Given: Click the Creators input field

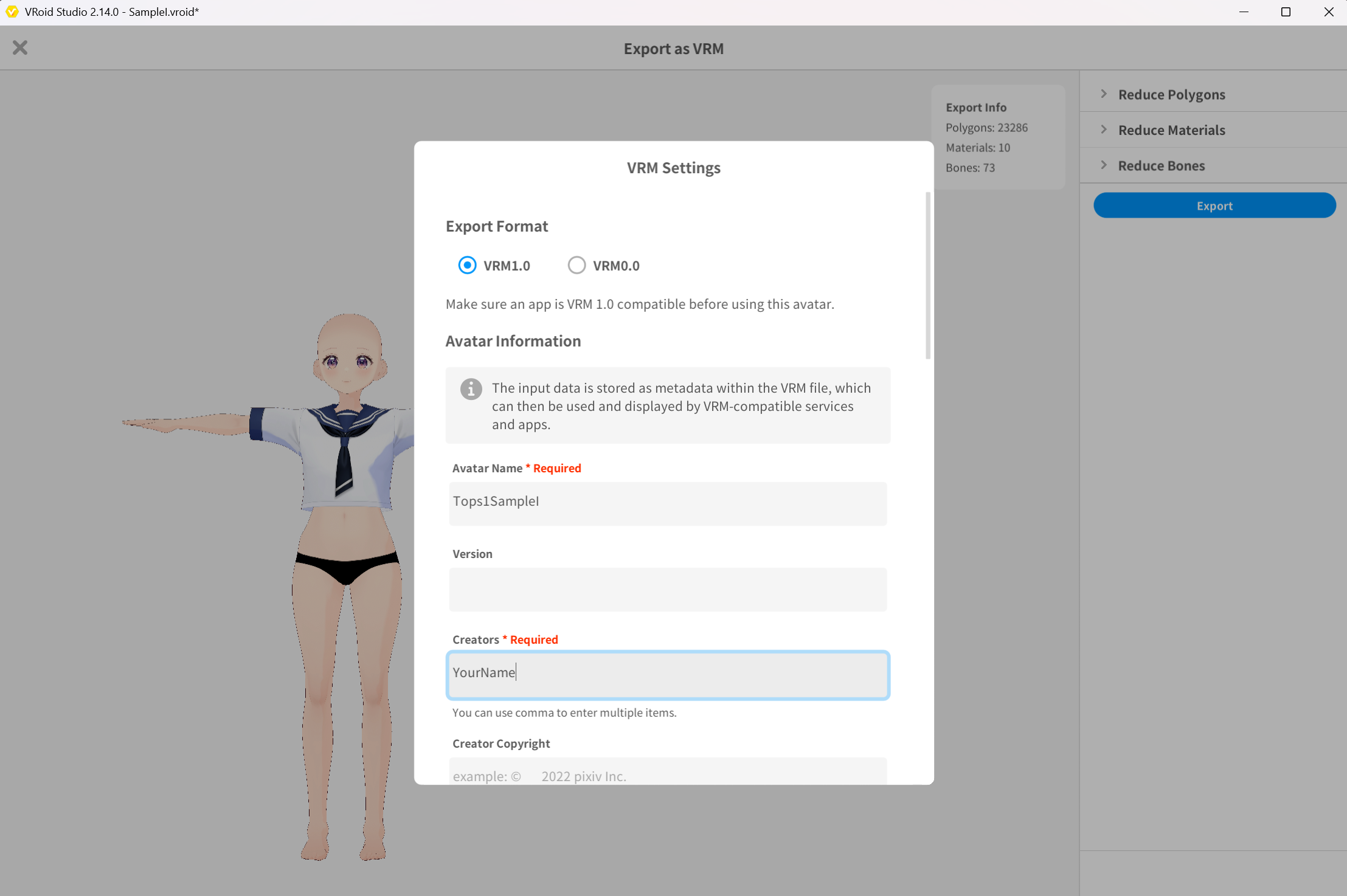Looking at the screenshot, I should [x=668, y=675].
